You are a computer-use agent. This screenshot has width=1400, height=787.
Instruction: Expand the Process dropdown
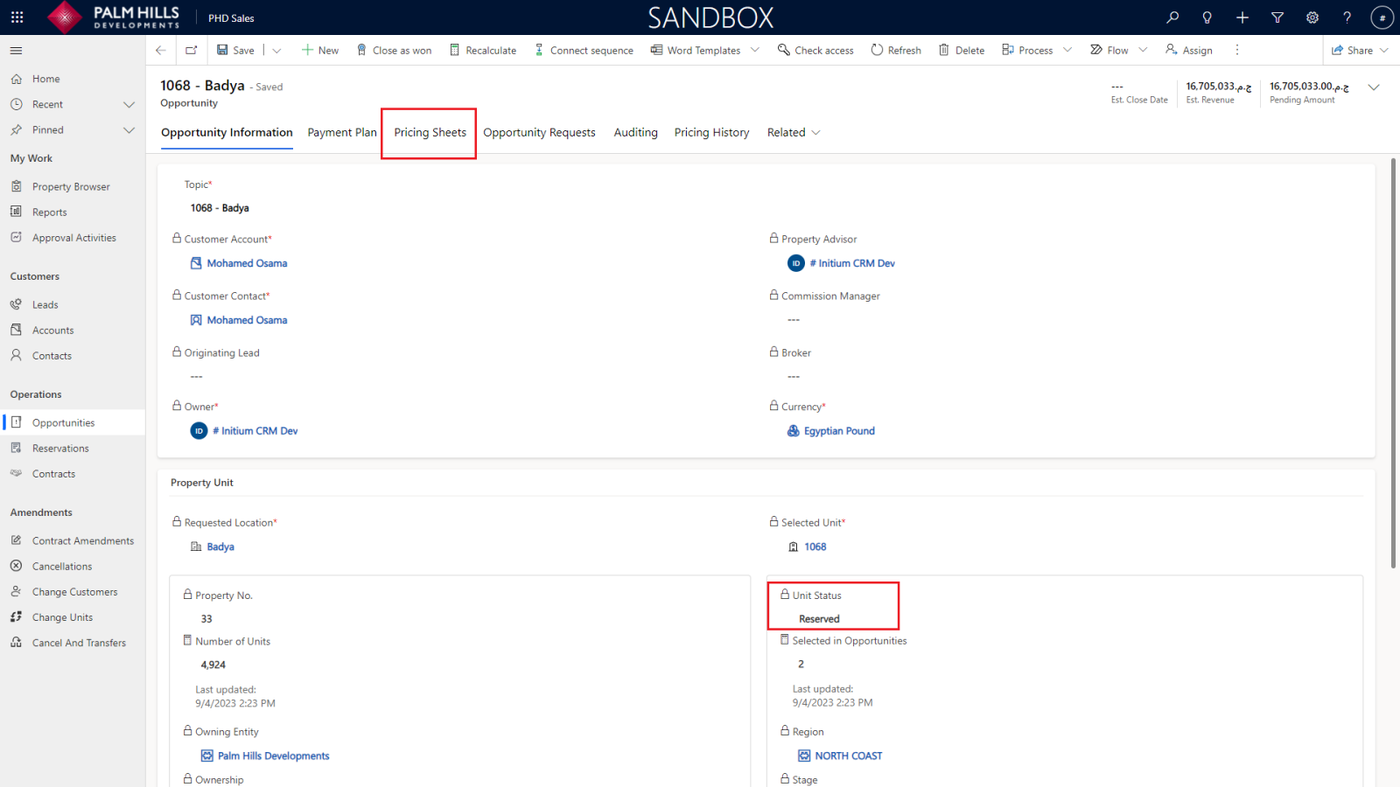[x=1067, y=50]
